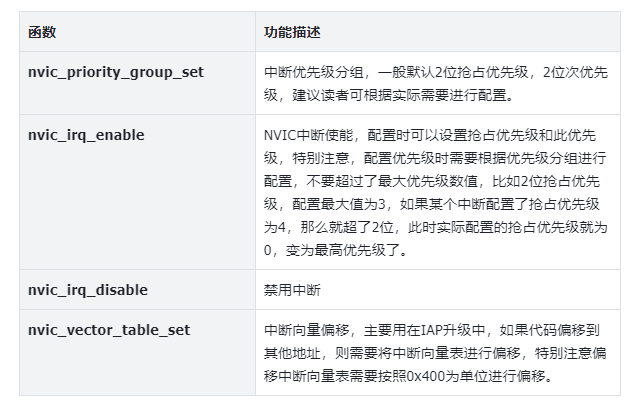
Task: Select the nvic_irq_disable function name
Action: [88, 290]
